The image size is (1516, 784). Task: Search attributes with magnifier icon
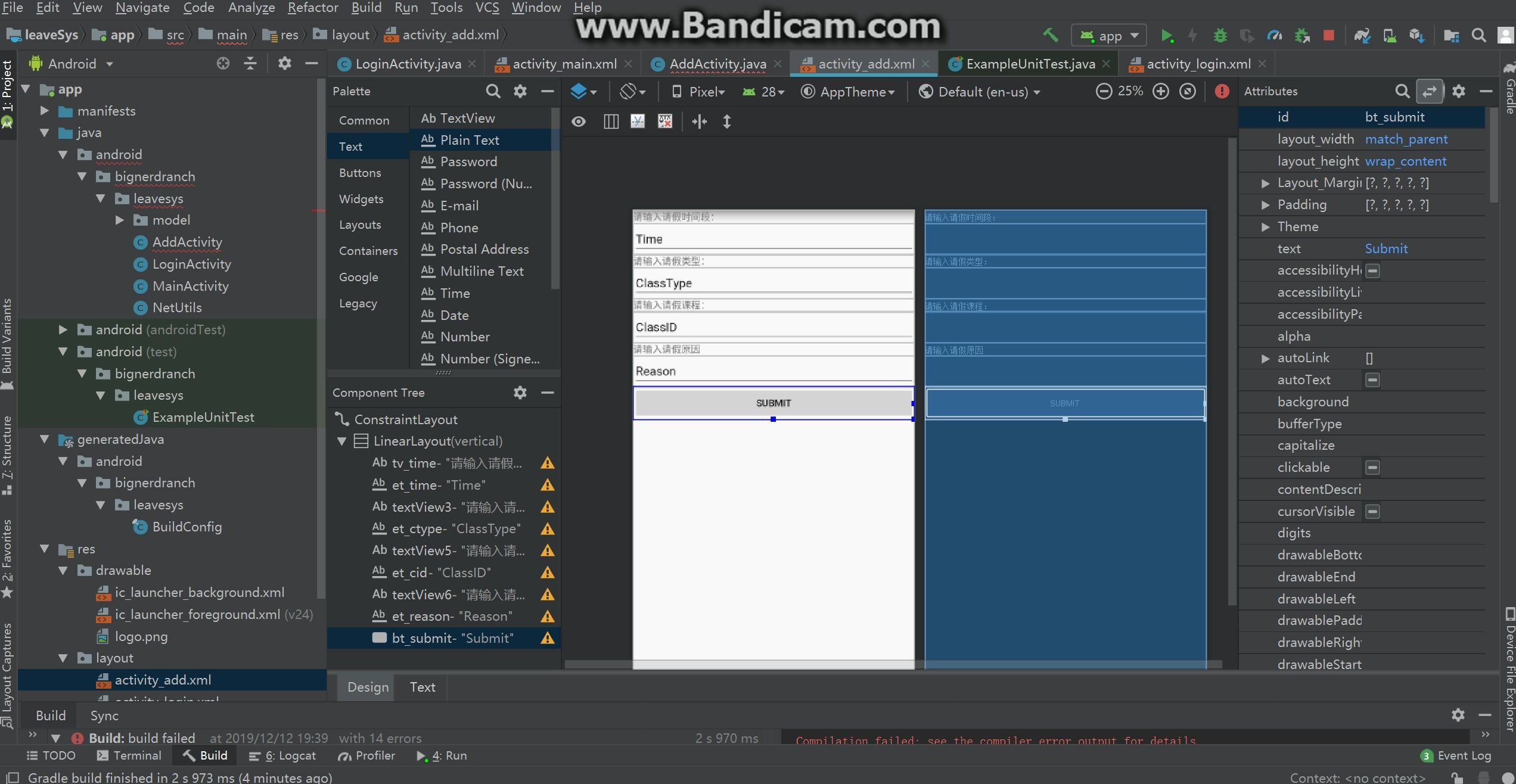pyautogui.click(x=1402, y=91)
